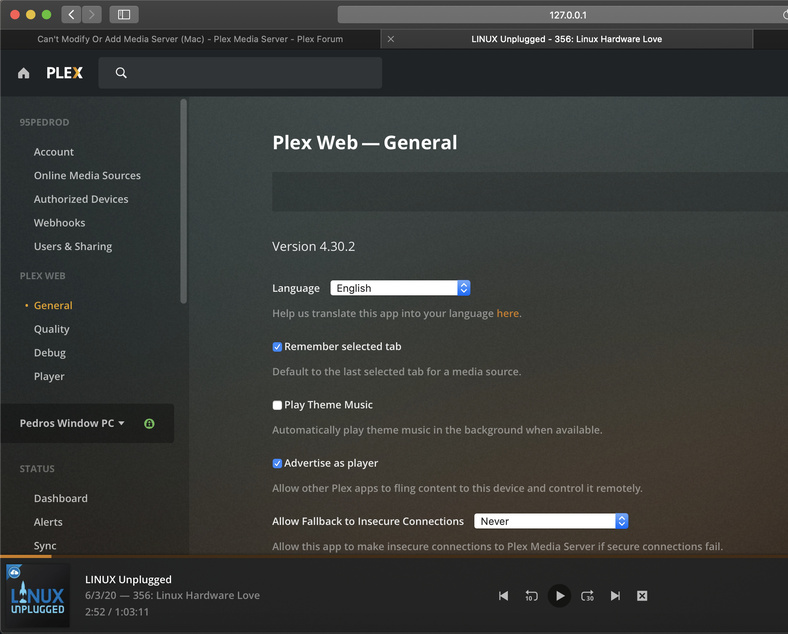Click the 'Version 4.30.2' text

pos(314,247)
